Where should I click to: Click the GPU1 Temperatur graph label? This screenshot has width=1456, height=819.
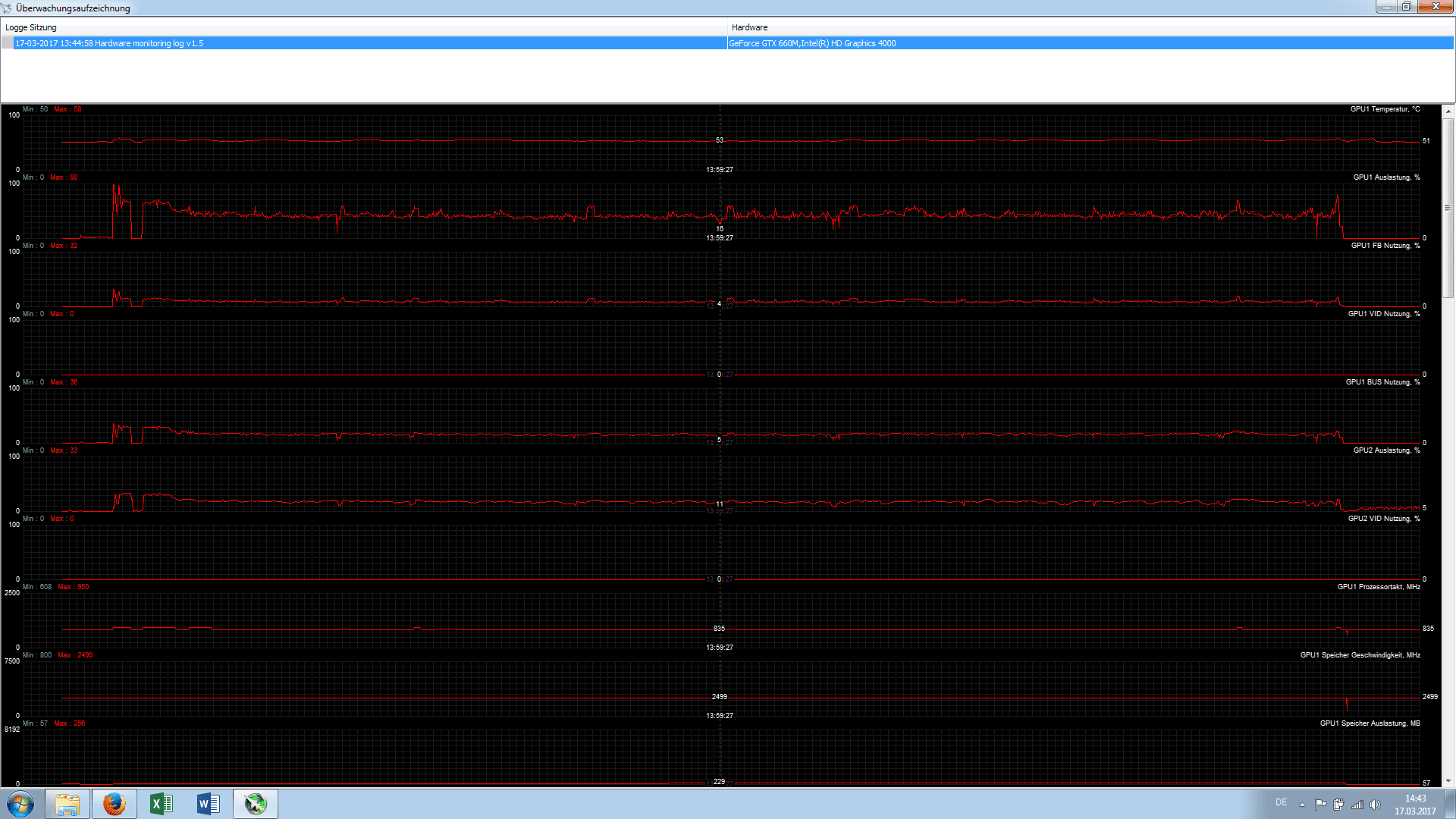[1385, 109]
